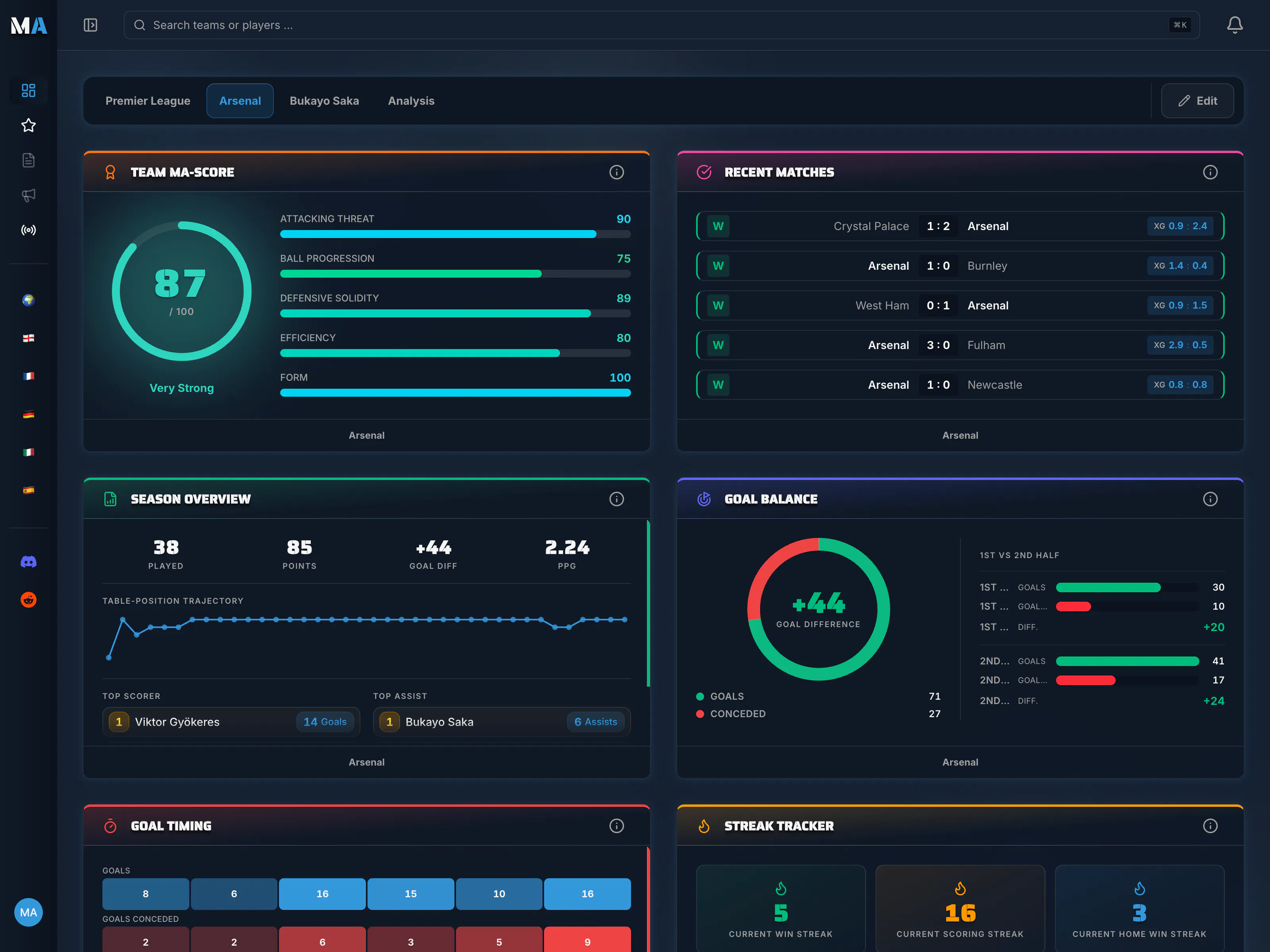The image size is (1270, 952).
Task: Click the Current Scoring Streak card
Action: [x=960, y=908]
